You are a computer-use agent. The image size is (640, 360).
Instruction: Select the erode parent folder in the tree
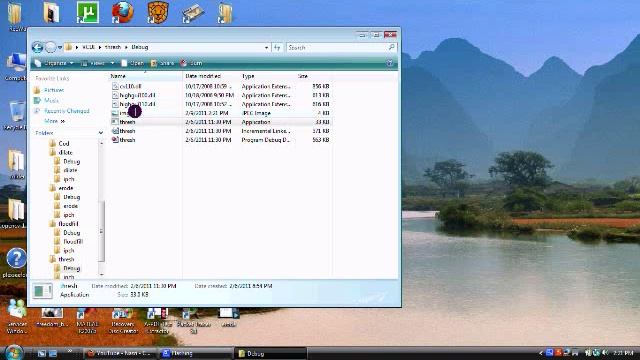pyautogui.click(x=61, y=188)
